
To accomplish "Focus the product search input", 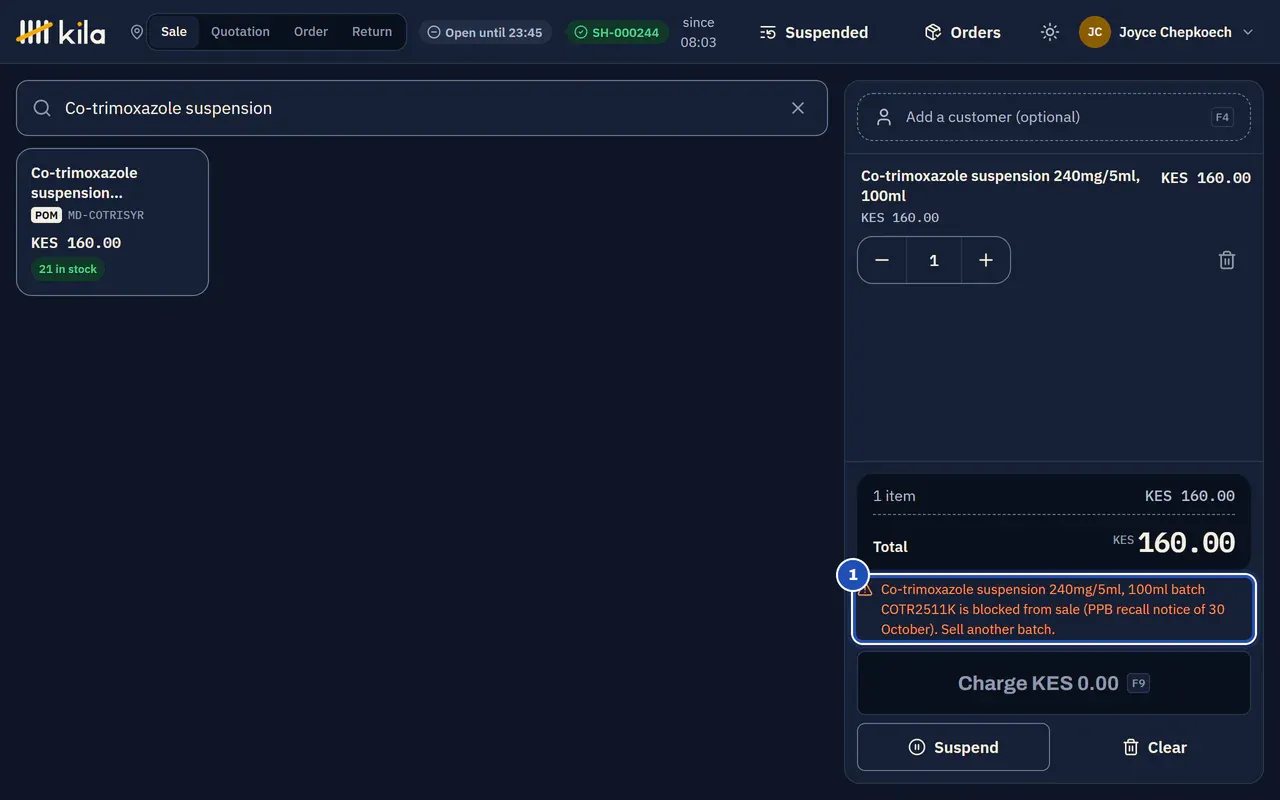I will pos(420,108).
